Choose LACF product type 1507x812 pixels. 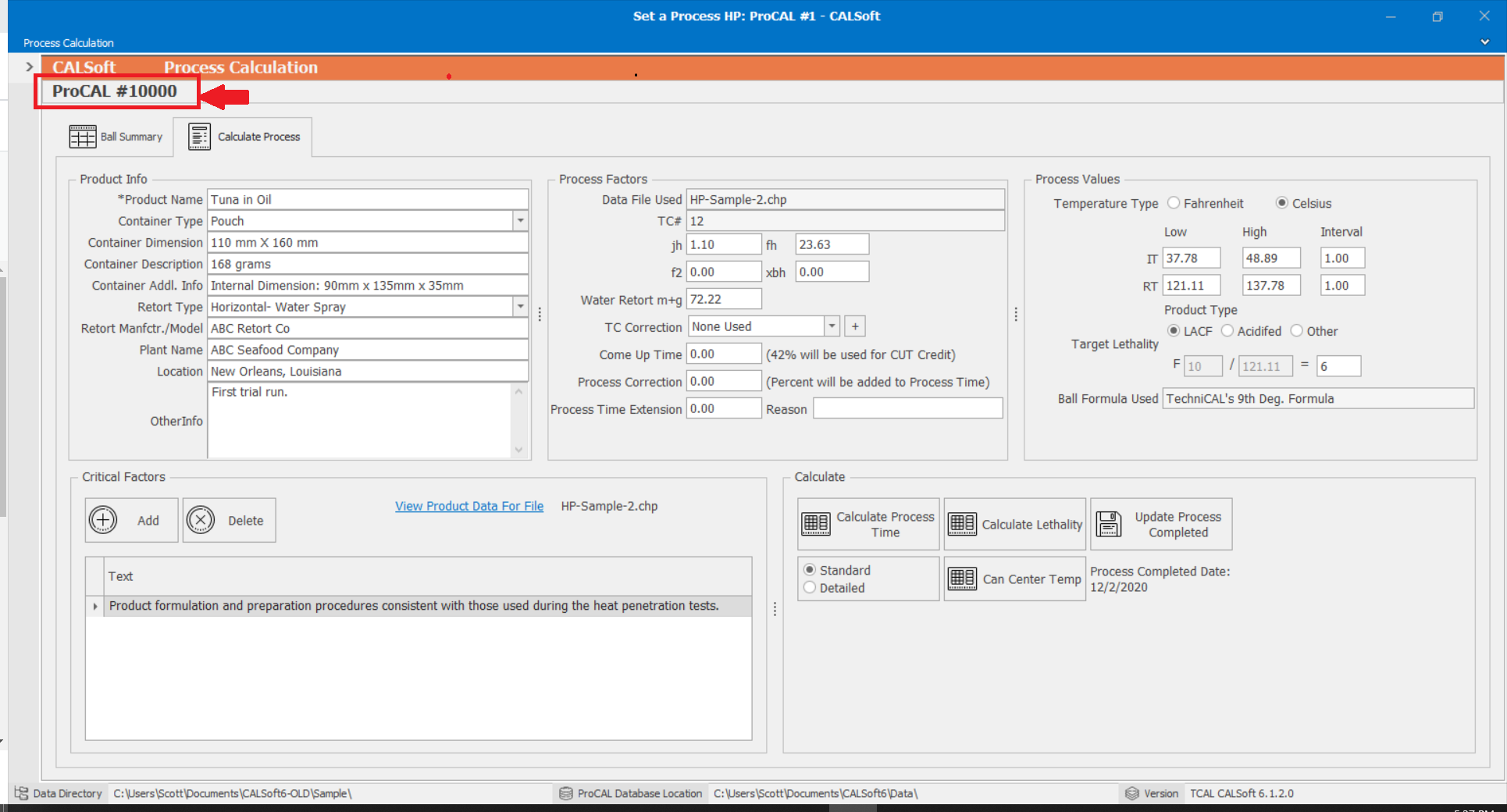[x=1174, y=331]
